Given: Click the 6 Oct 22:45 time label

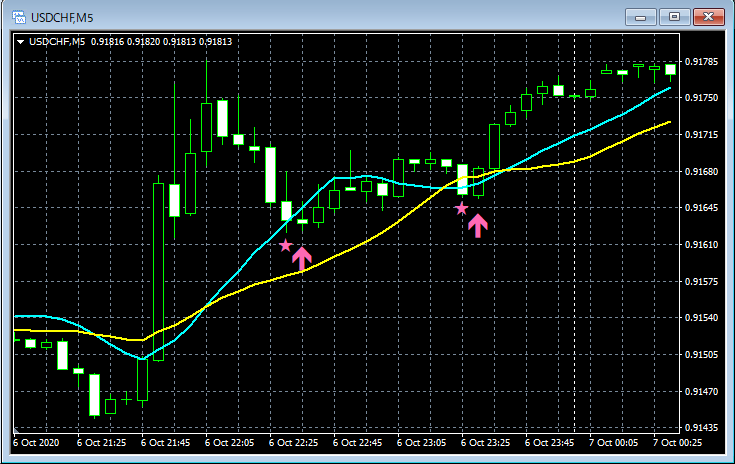Looking at the screenshot, I should point(357,442).
